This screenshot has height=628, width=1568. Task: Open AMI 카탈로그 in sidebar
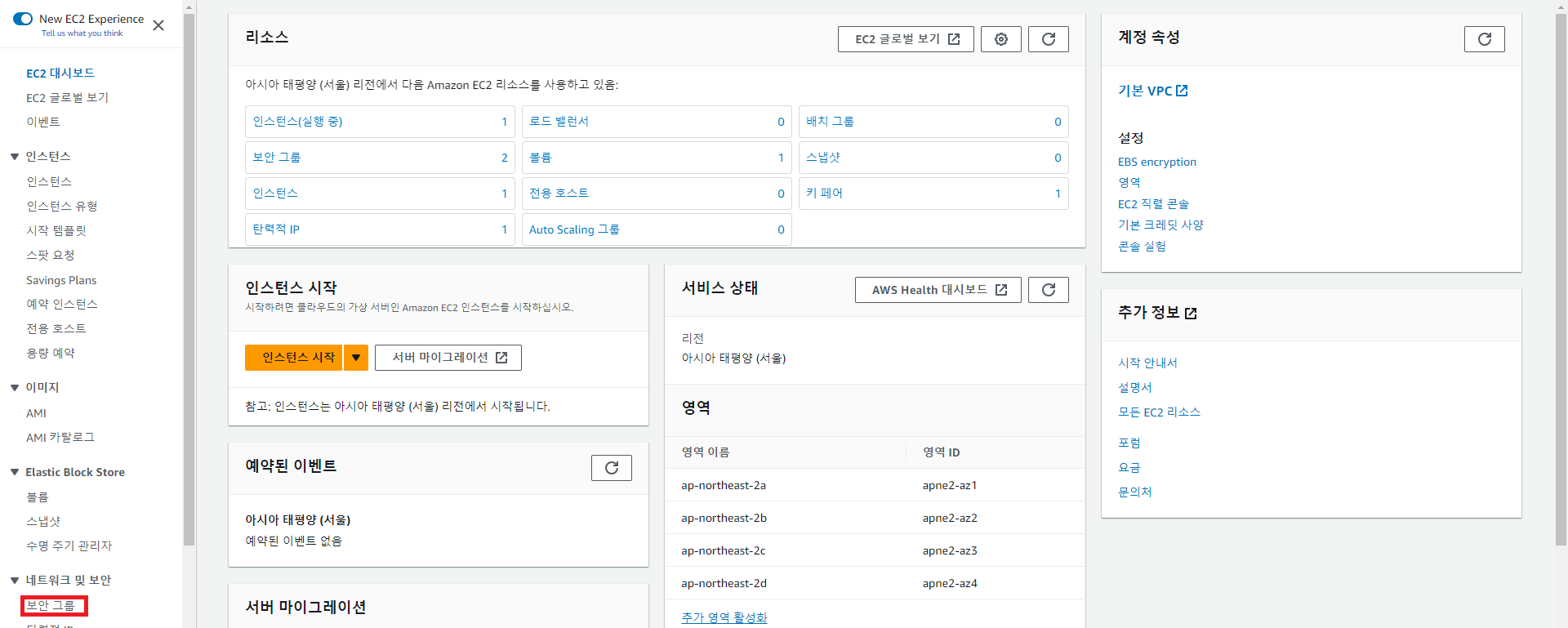tap(60, 437)
